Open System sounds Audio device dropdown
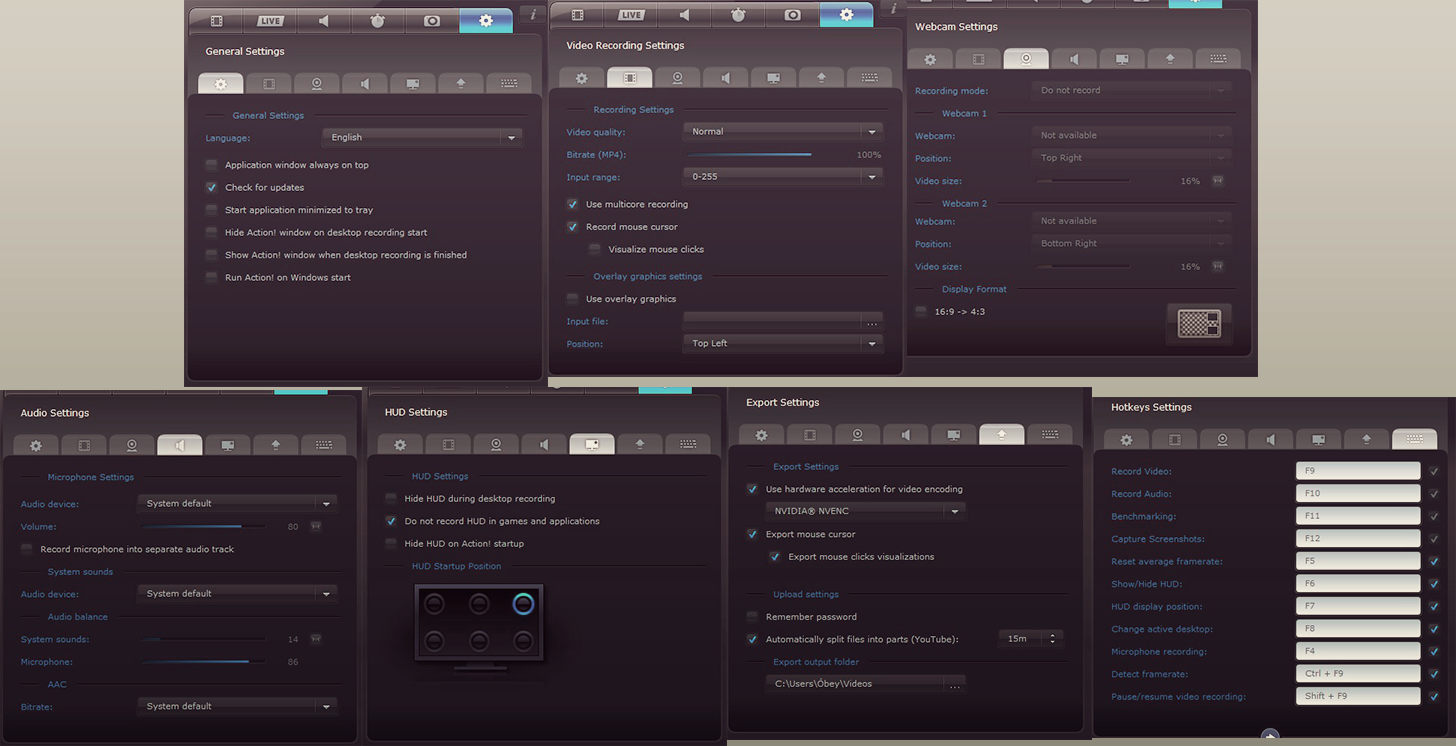 tap(237, 593)
